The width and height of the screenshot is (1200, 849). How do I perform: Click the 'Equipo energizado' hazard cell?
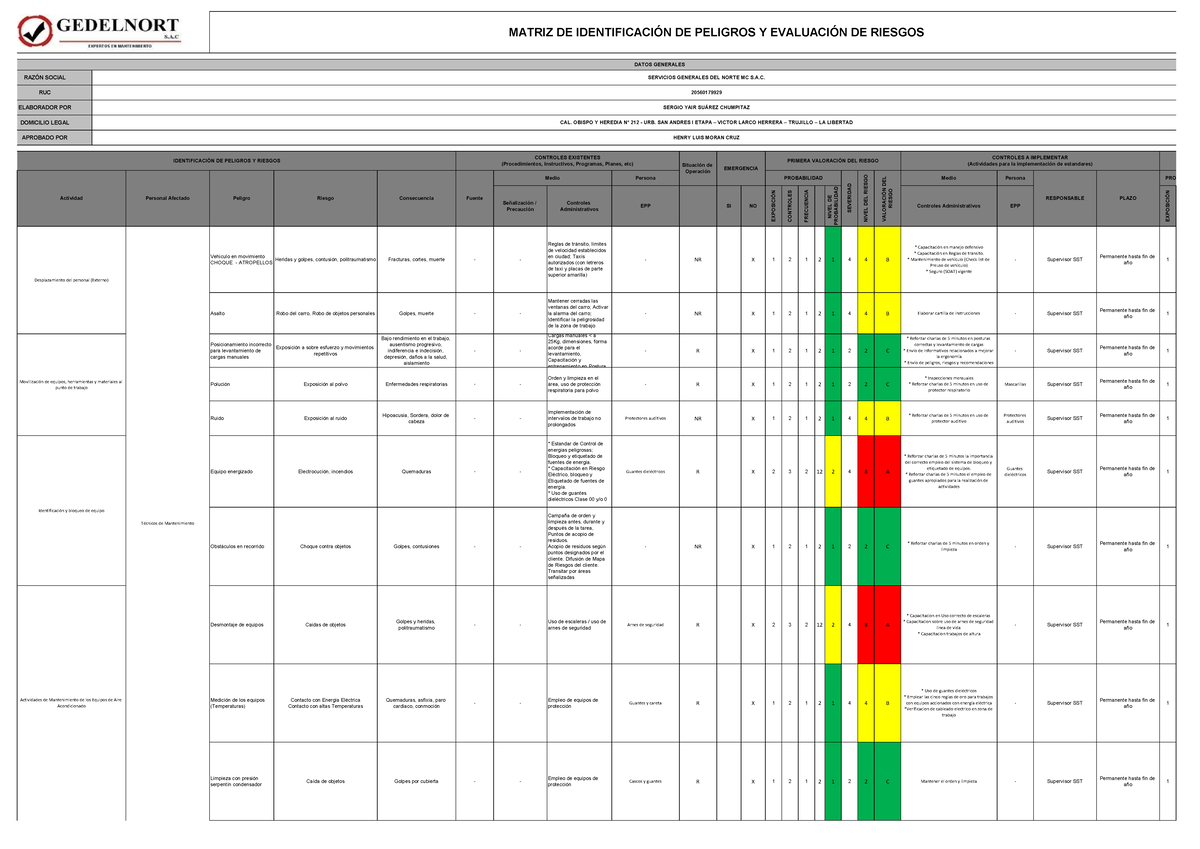241,472
